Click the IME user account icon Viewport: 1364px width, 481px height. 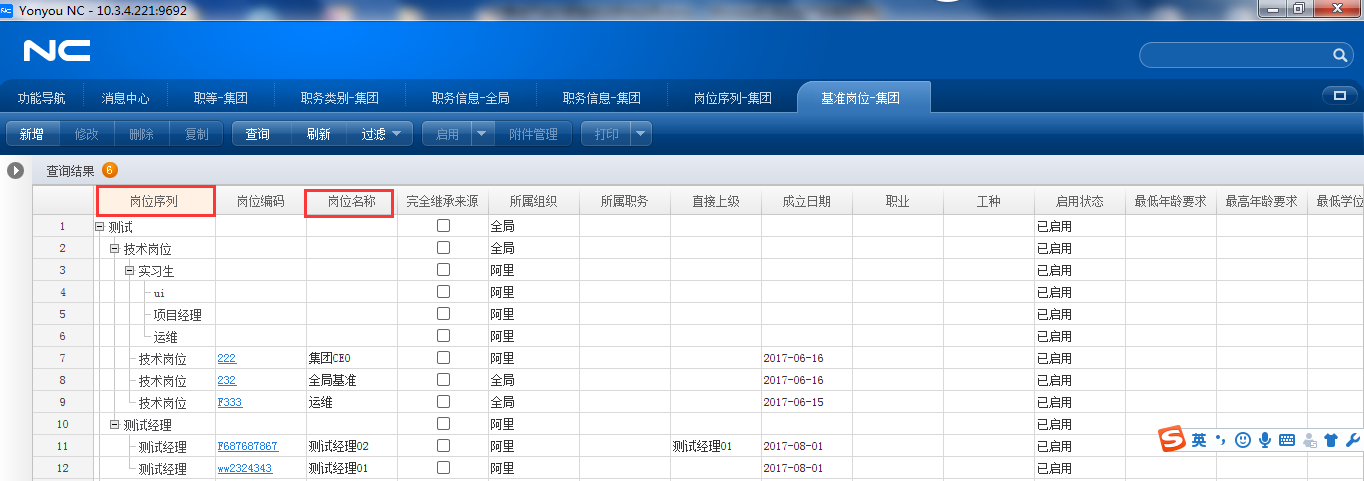[x=1309, y=440]
